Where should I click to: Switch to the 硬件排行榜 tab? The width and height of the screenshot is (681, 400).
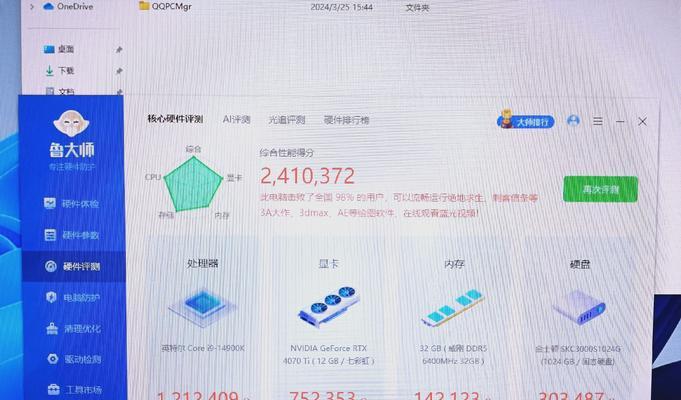point(346,120)
